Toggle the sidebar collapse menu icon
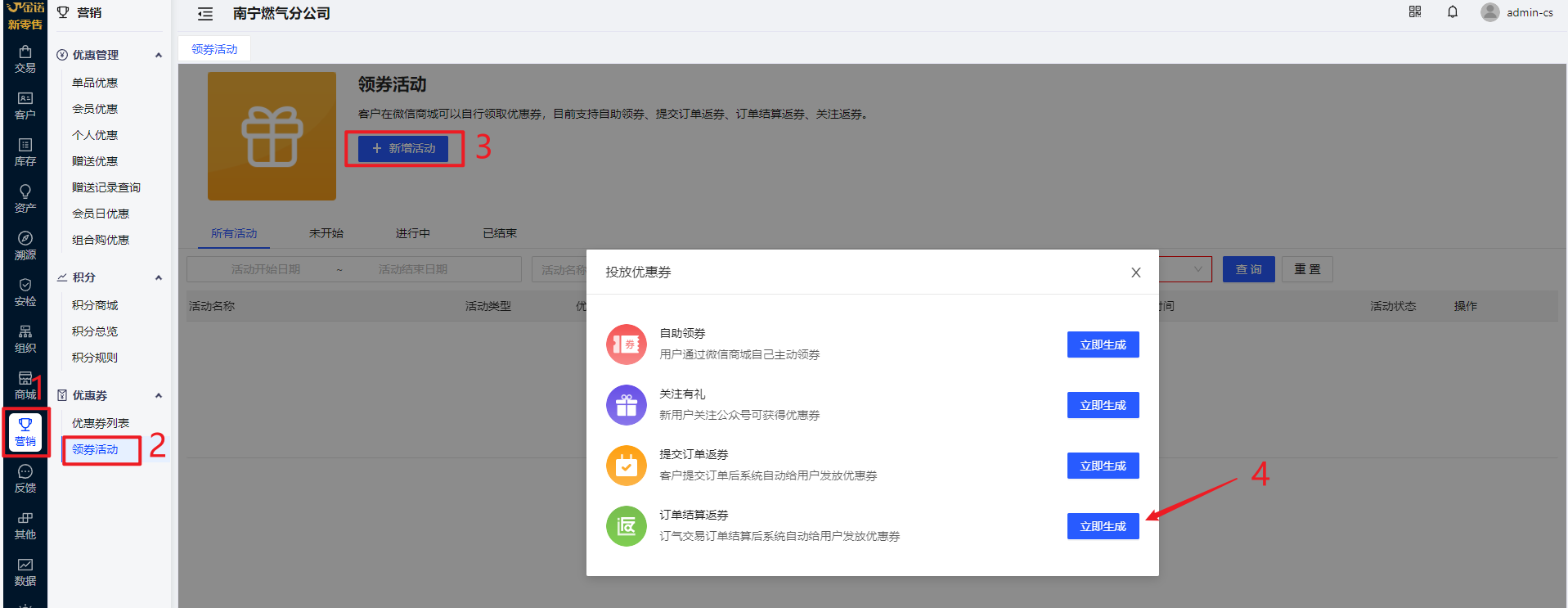Image resolution: width=1568 pixels, height=608 pixels. tap(205, 14)
